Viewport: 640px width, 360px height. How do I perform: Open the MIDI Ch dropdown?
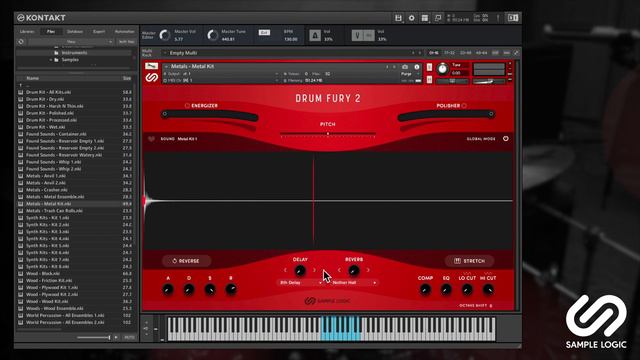(x=220, y=80)
